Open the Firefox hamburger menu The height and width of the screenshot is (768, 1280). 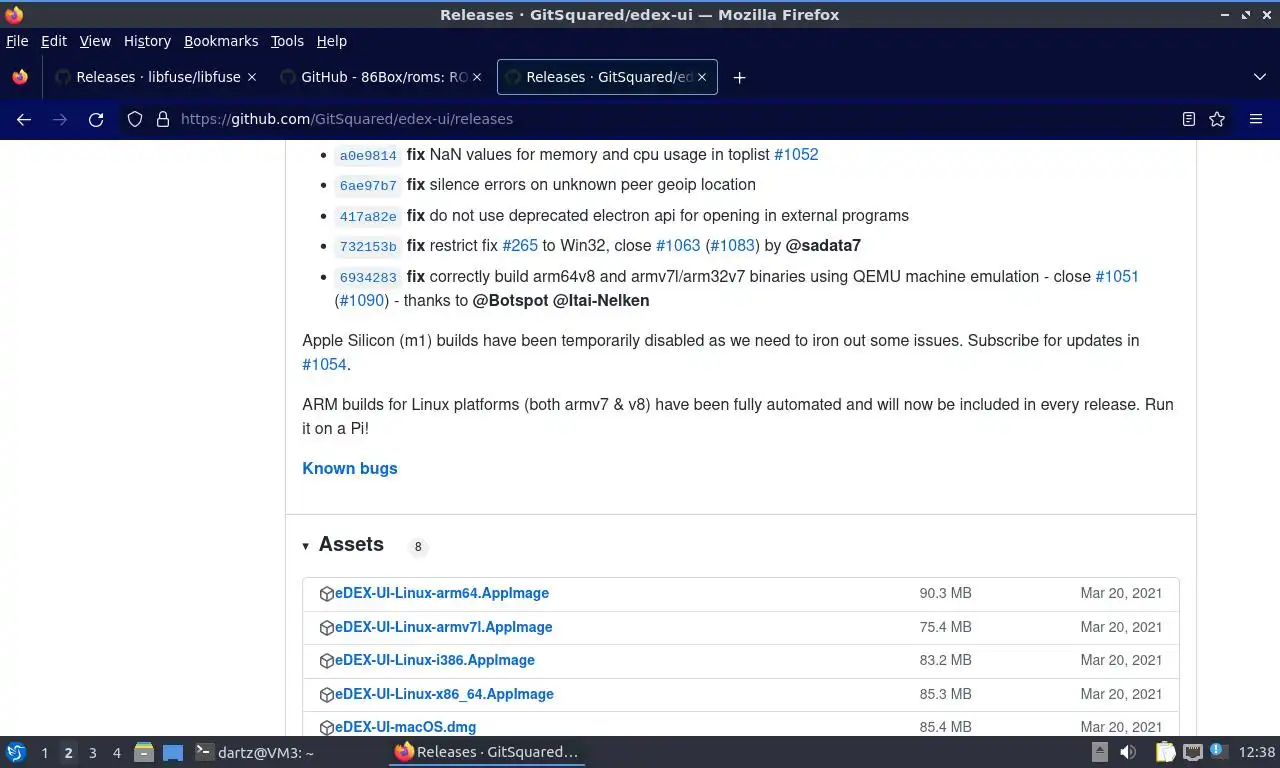pyautogui.click(x=1256, y=119)
